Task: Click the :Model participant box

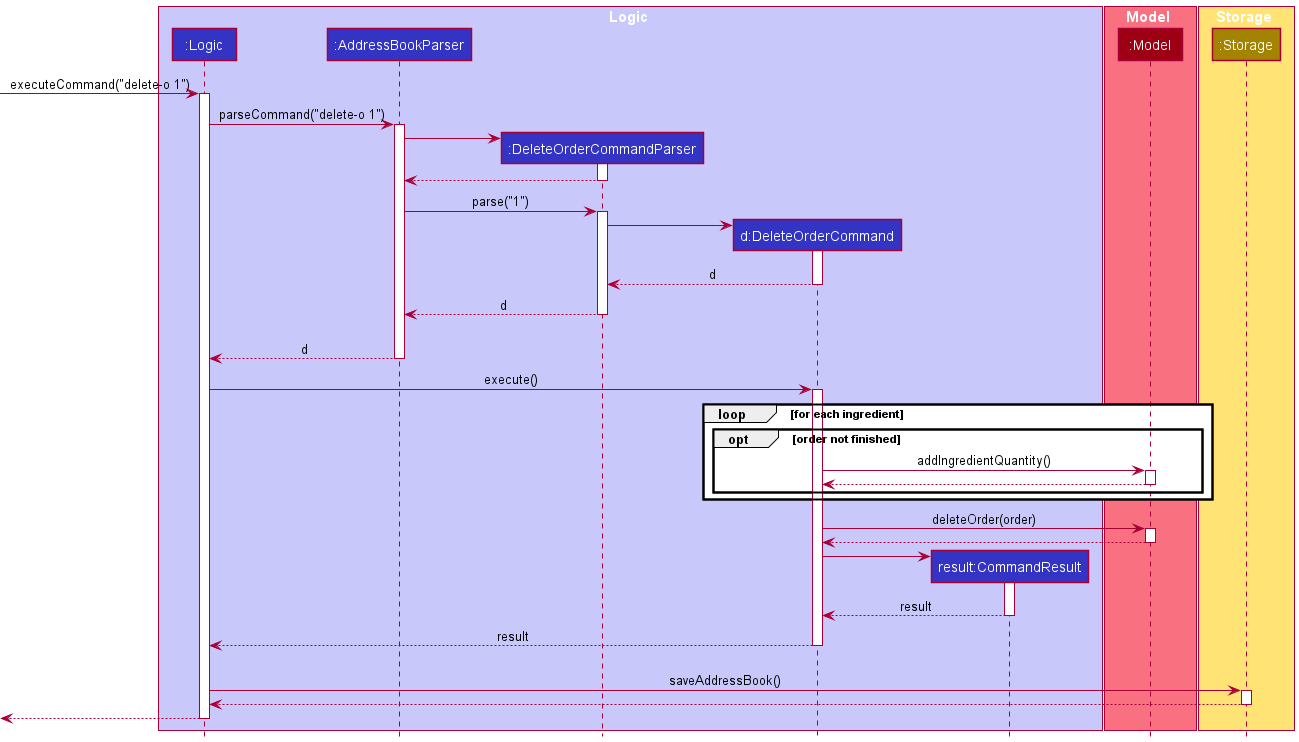Action: pyautogui.click(x=1150, y=44)
